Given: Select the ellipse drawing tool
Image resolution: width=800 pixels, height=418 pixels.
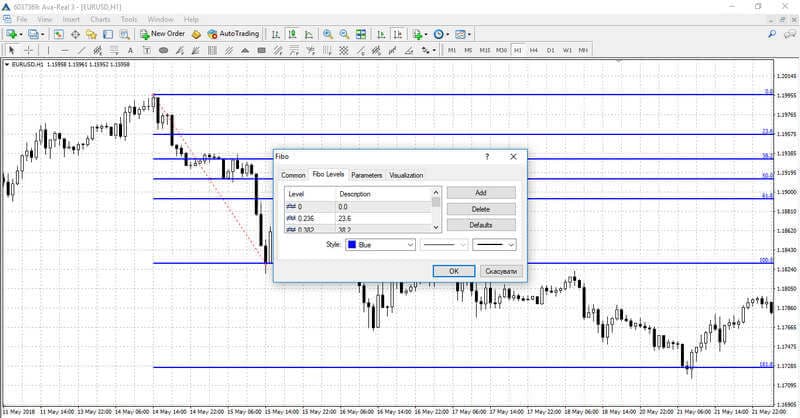Looking at the screenshot, I should point(163,50).
